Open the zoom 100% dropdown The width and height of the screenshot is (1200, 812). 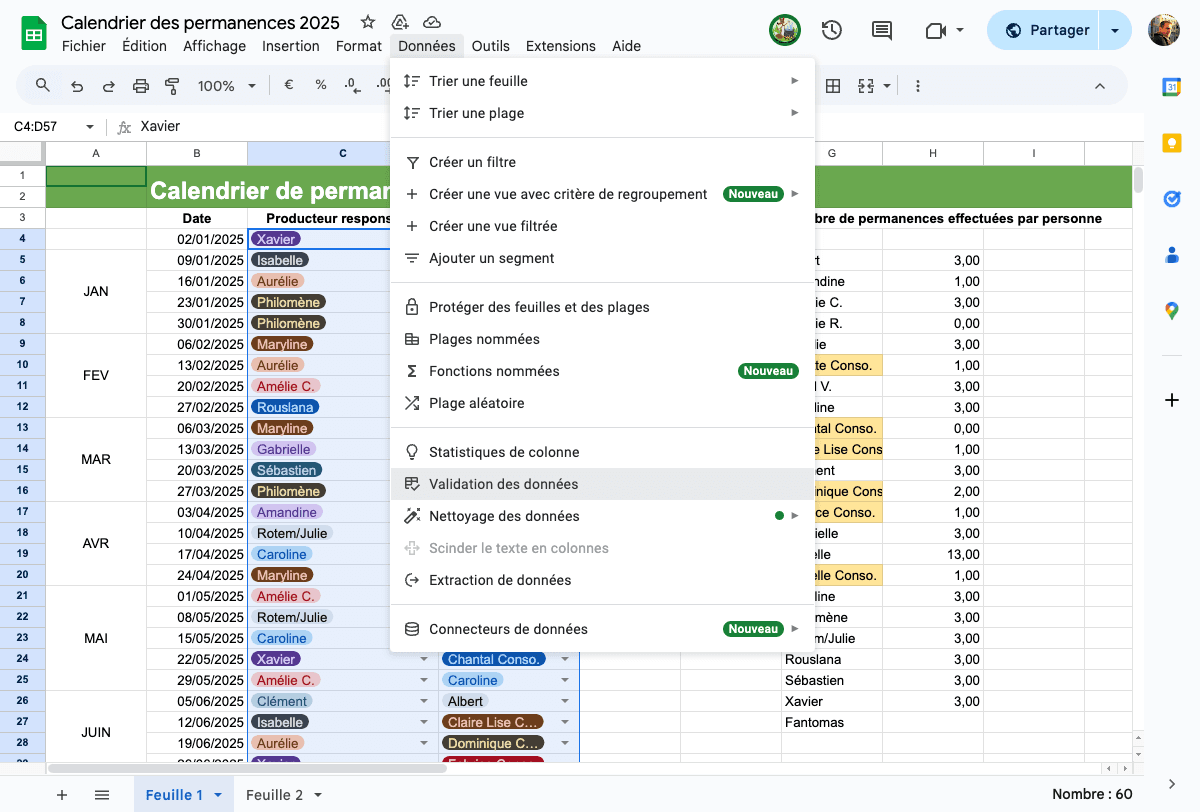227,86
